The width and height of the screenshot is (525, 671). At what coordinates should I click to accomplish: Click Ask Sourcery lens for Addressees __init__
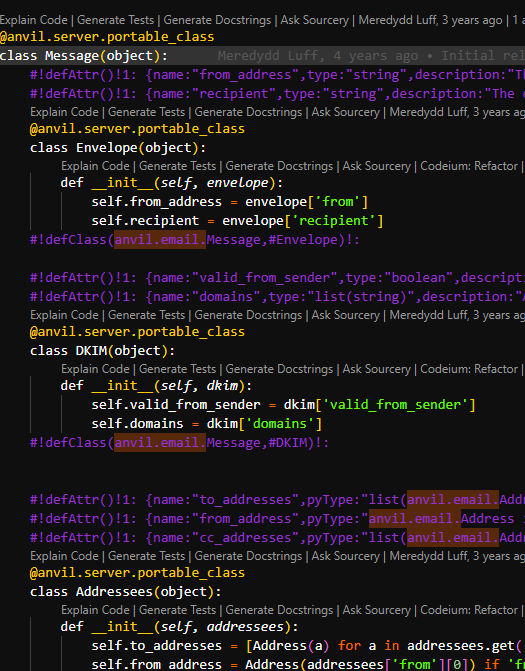pyautogui.click(x=376, y=610)
